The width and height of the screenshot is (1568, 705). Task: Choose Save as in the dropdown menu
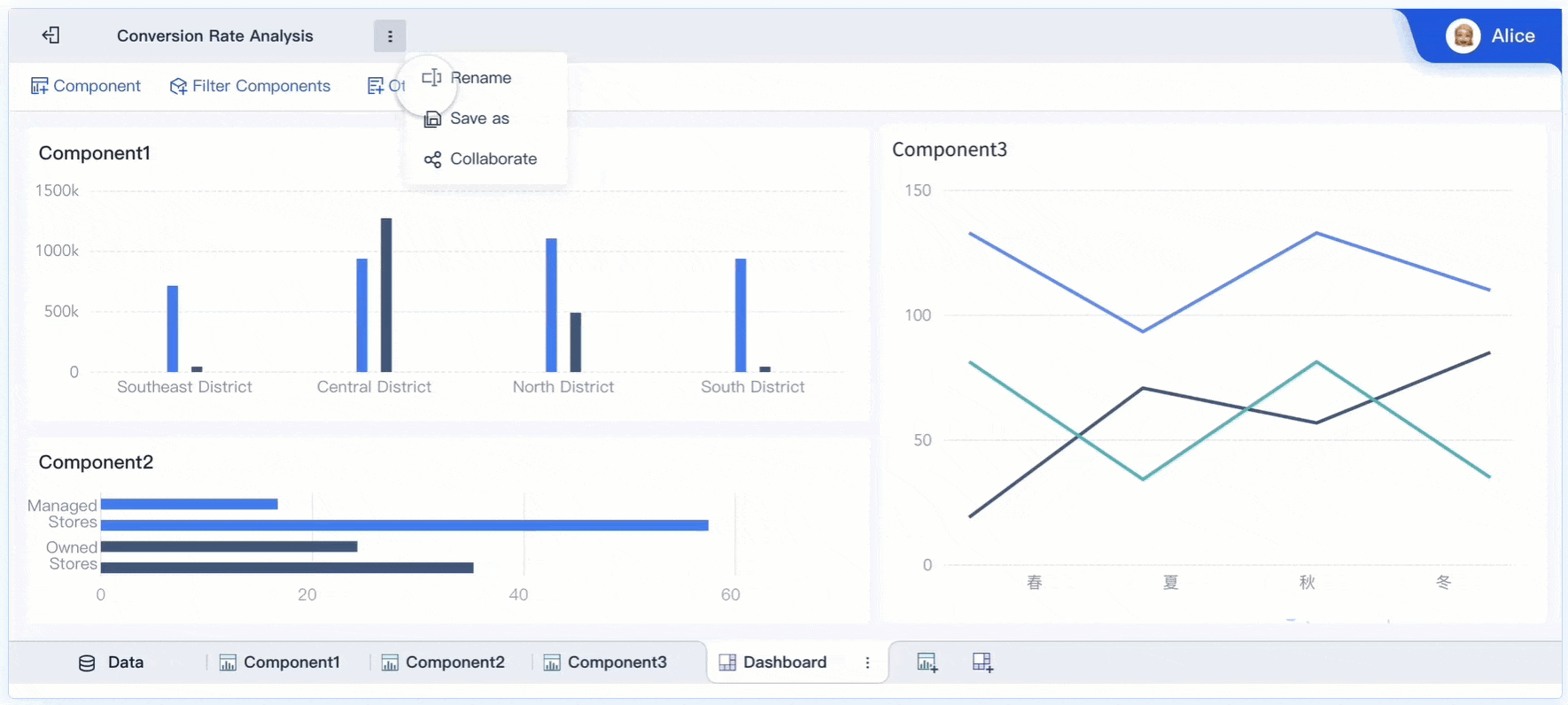479,119
